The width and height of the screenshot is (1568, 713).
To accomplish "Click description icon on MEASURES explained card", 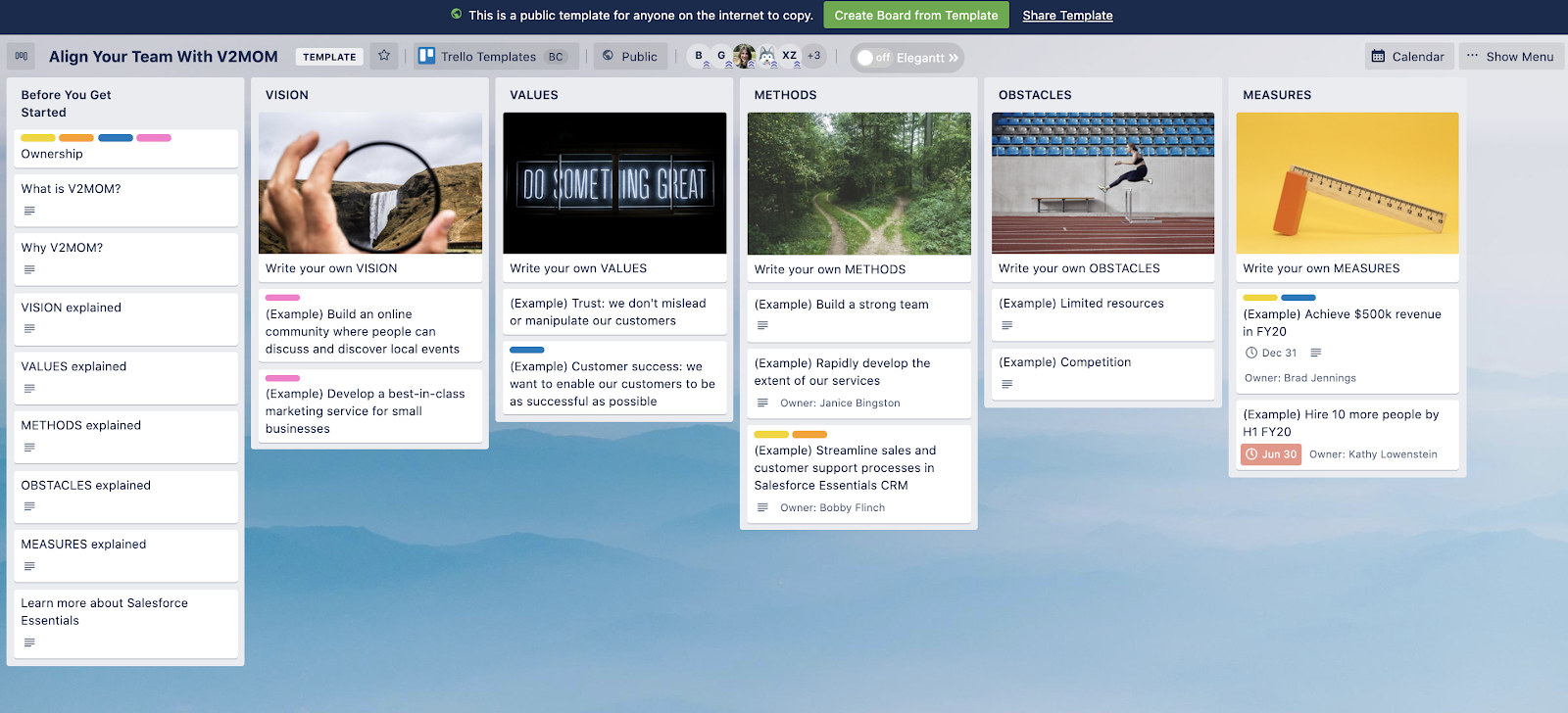I will coord(29,566).
